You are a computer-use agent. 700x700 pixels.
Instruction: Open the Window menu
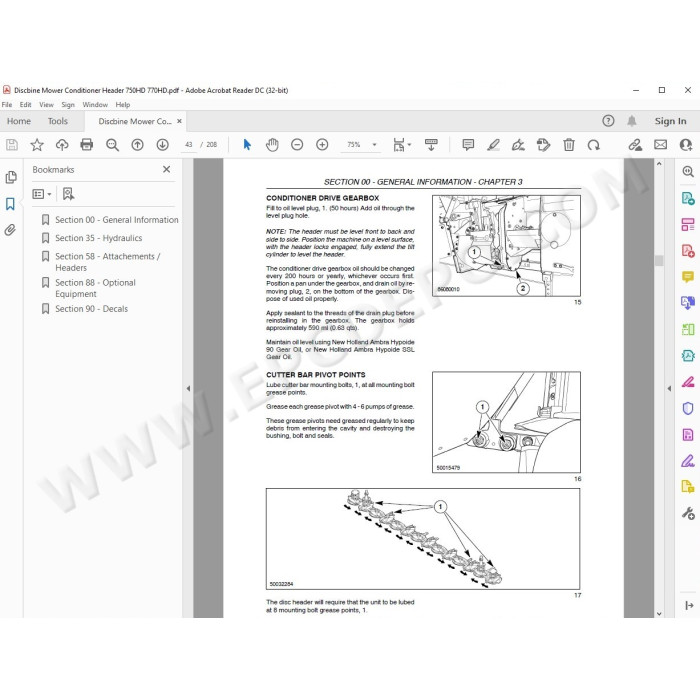click(x=95, y=104)
